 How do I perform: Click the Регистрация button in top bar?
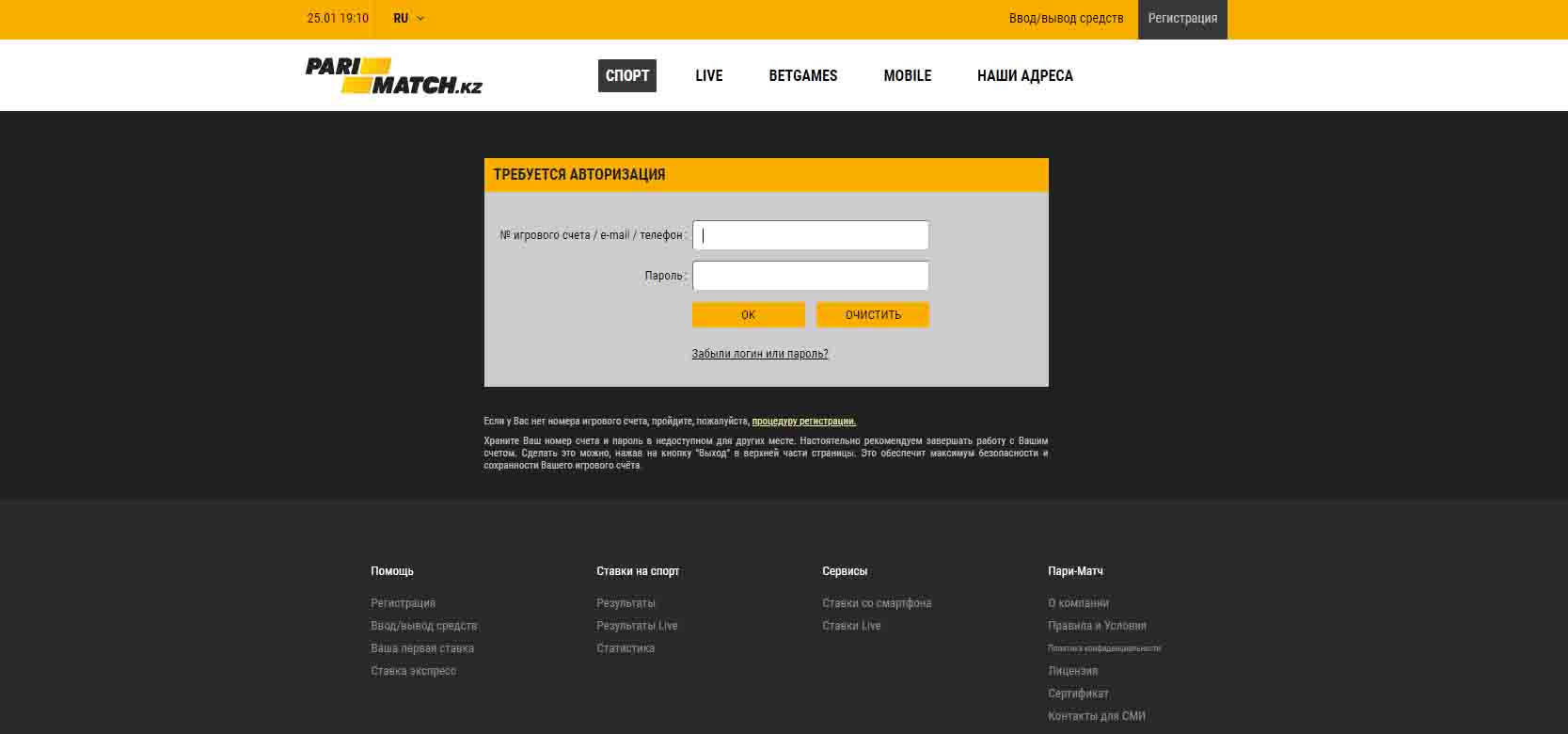[x=1182, y=19]
